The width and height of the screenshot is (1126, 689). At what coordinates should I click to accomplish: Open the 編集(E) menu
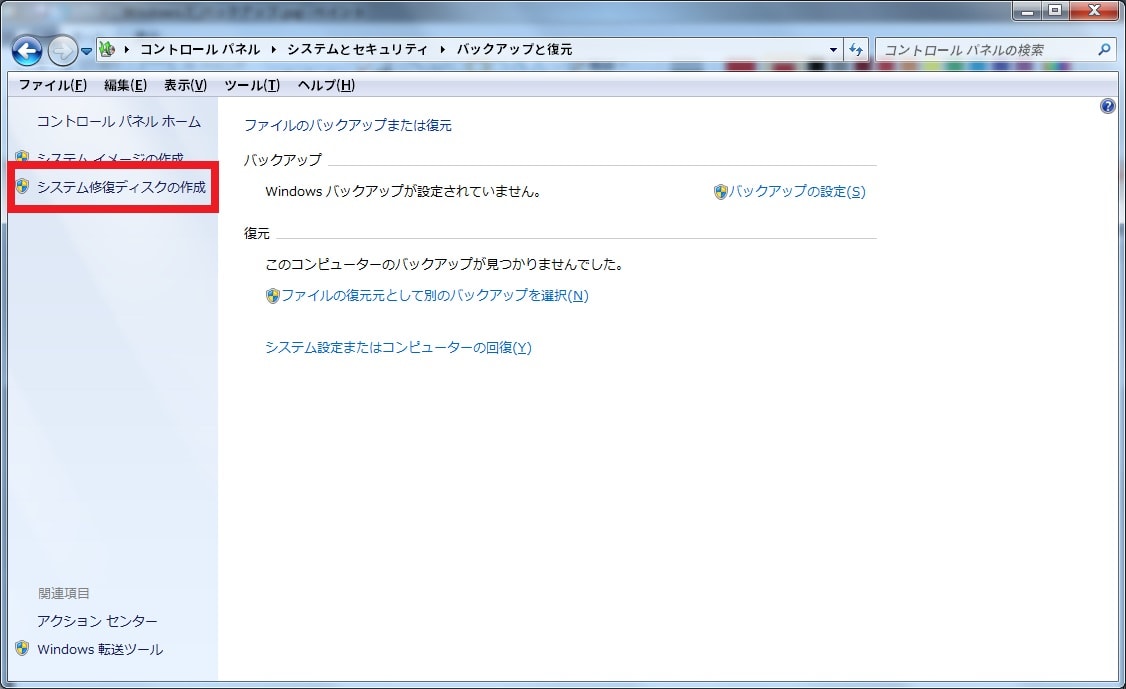pos(125,85)
